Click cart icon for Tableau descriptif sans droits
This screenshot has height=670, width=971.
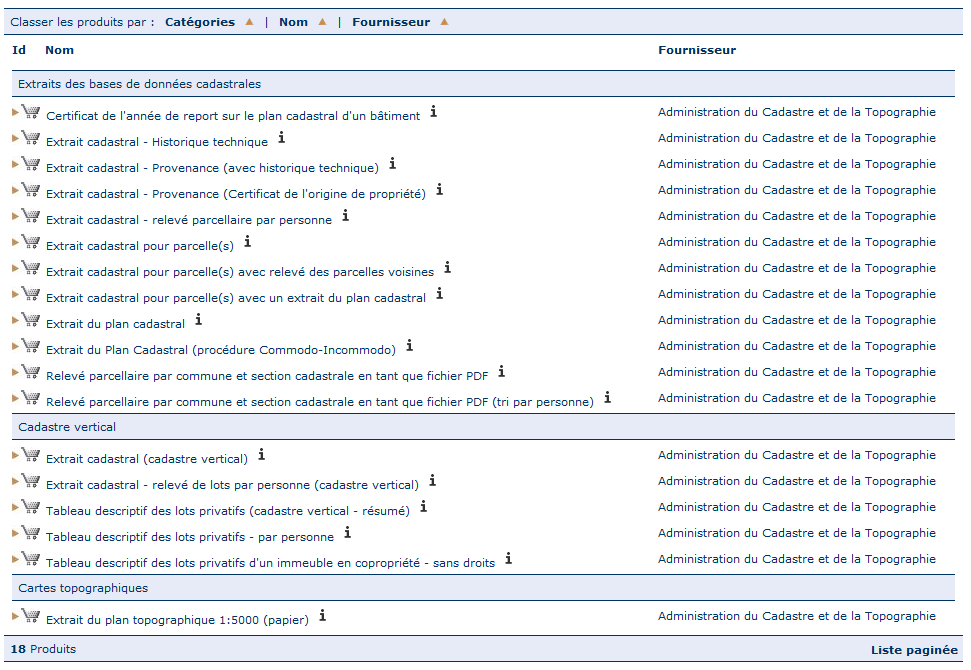(x=30, y=559)
